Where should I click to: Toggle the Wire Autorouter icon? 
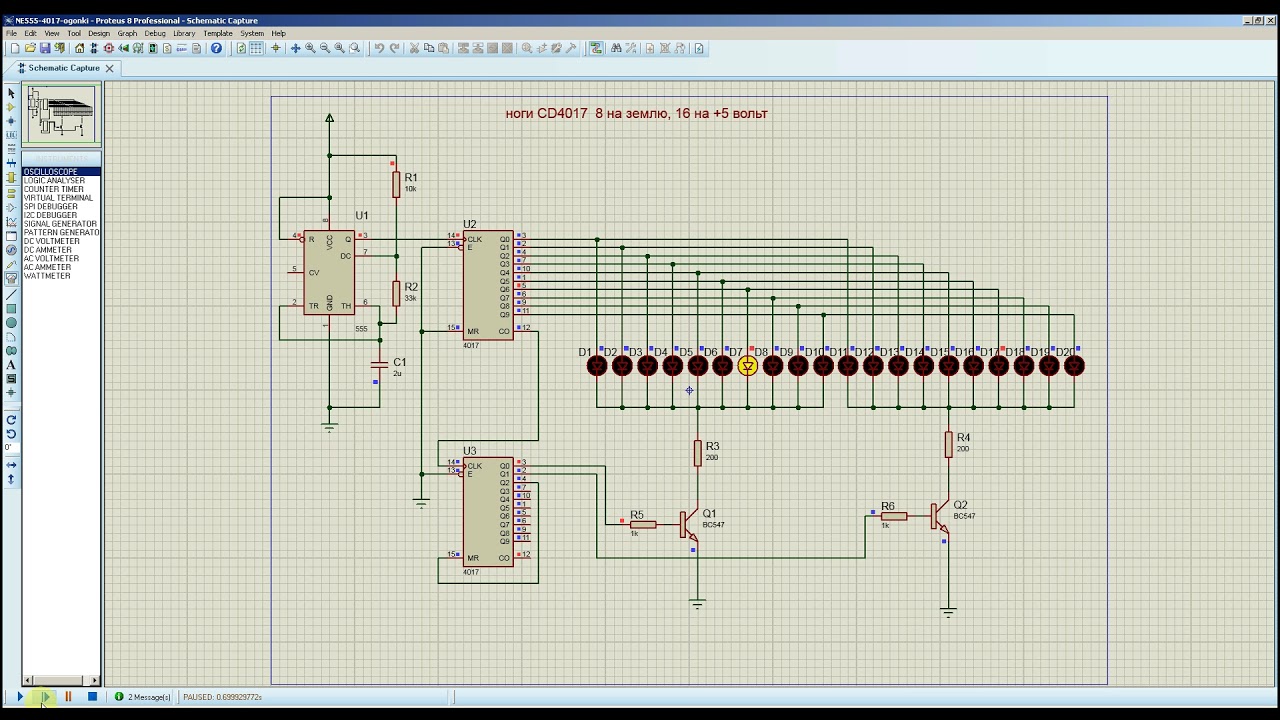pos(596,48)
